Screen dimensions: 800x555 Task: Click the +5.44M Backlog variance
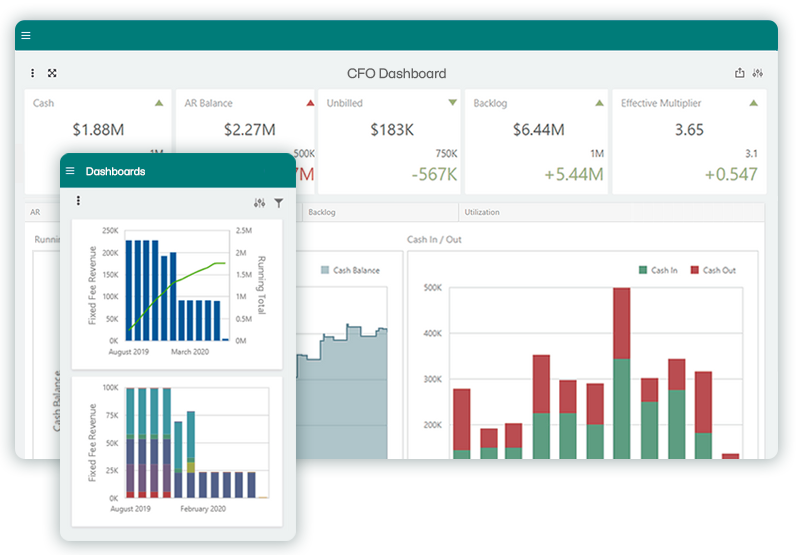tap(574, 174)
